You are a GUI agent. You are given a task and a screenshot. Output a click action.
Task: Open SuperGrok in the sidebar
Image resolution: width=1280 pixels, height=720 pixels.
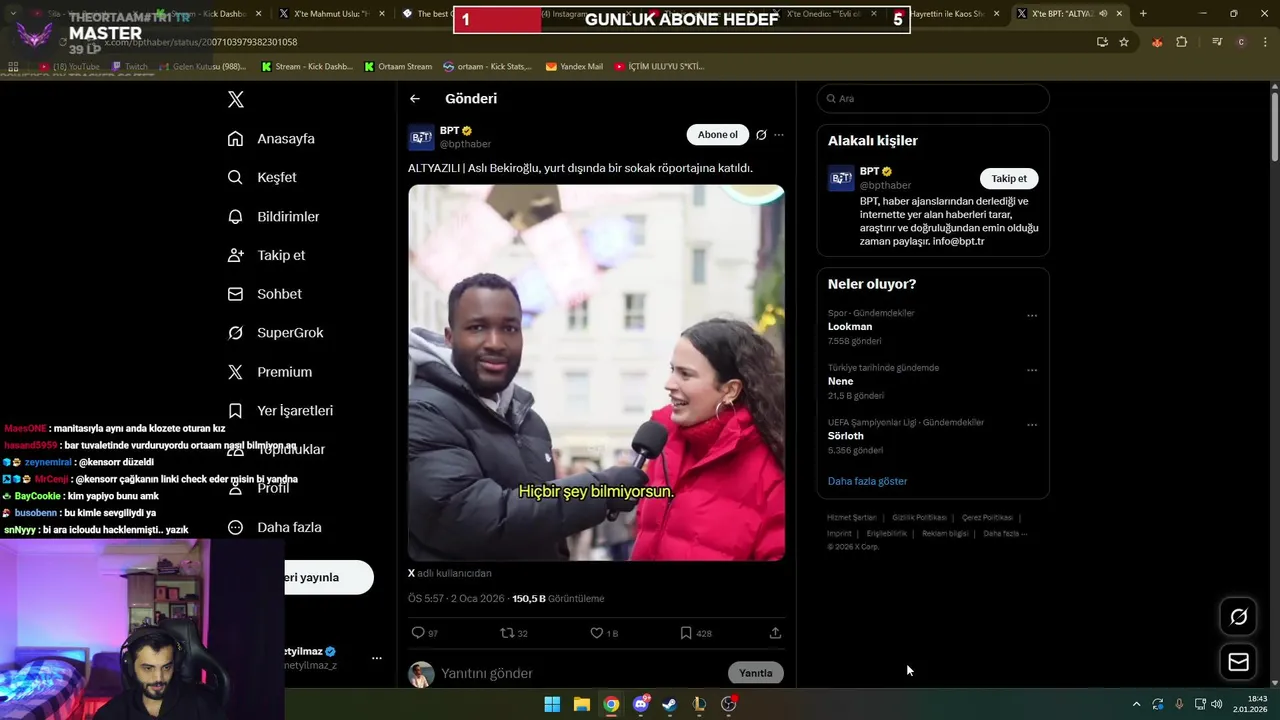click(x=275, y=333)
